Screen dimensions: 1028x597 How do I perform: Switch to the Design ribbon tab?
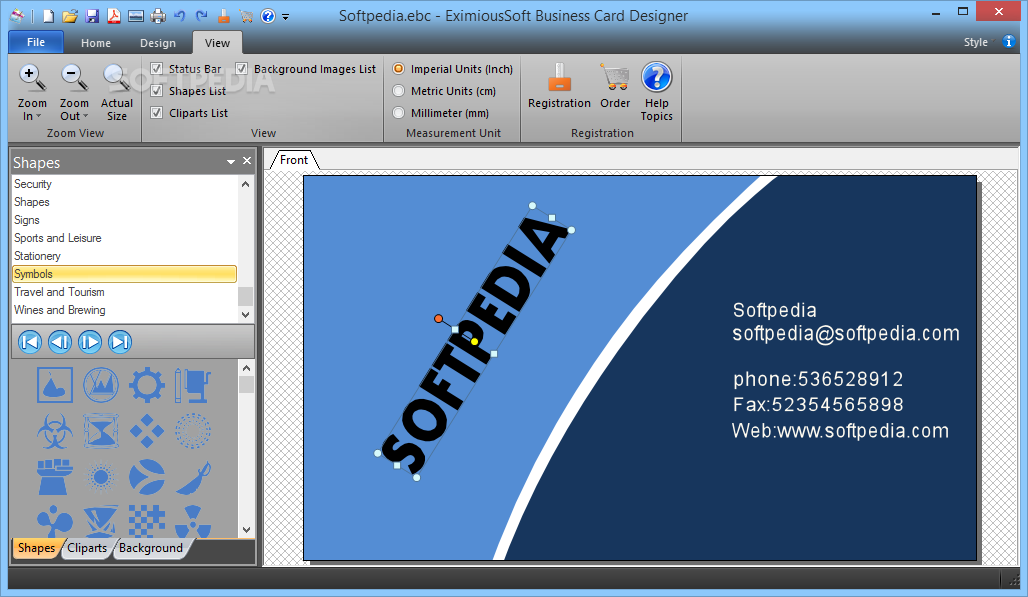pyautogui.click(x=158, y=43)
